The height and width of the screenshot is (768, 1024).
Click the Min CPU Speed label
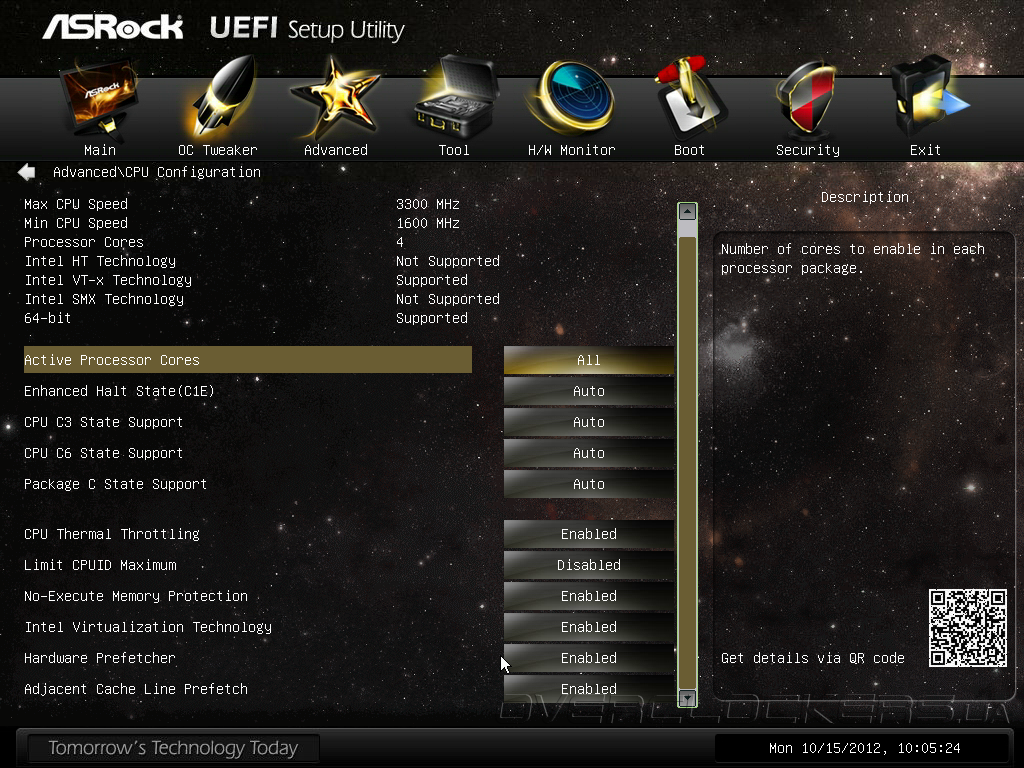click(76, 223)
